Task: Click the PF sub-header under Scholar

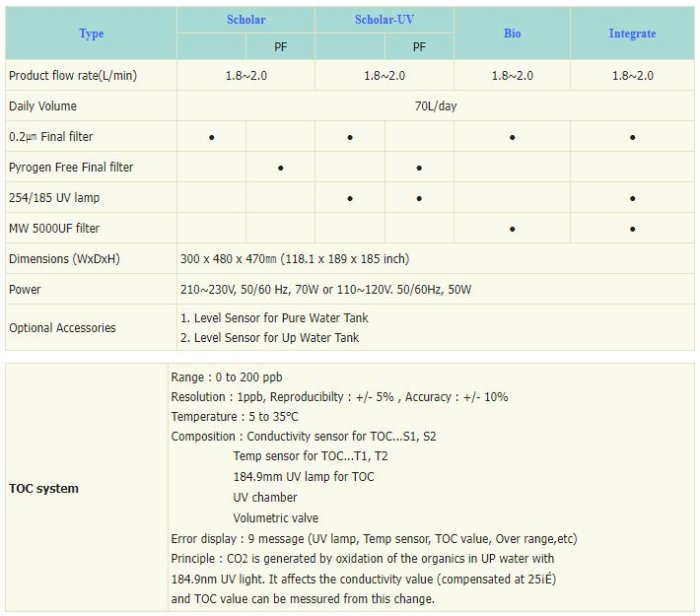Action: click(280, 46)
